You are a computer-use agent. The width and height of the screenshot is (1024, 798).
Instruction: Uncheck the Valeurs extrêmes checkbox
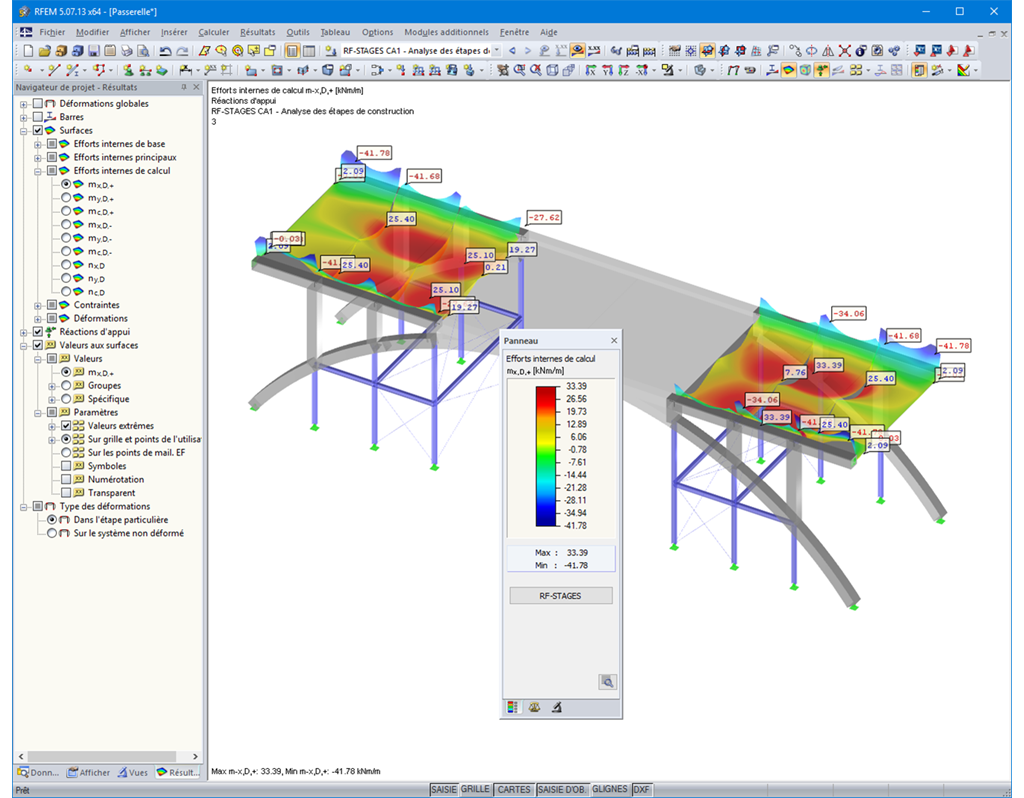coord(66,426)
